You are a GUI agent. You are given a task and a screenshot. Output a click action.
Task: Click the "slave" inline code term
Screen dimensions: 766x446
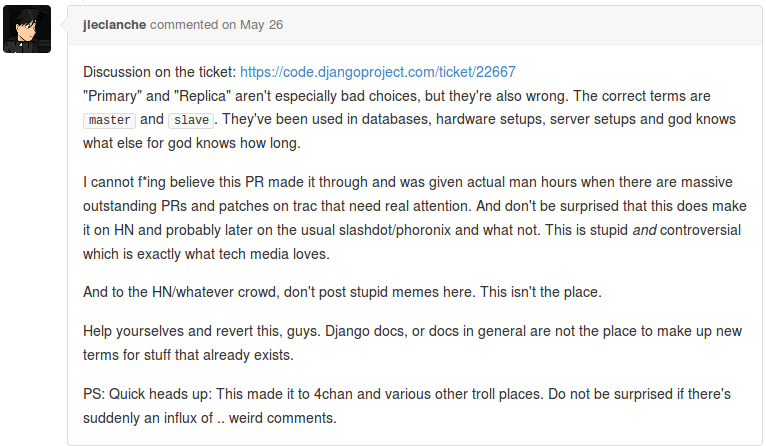tap(190, 120)
